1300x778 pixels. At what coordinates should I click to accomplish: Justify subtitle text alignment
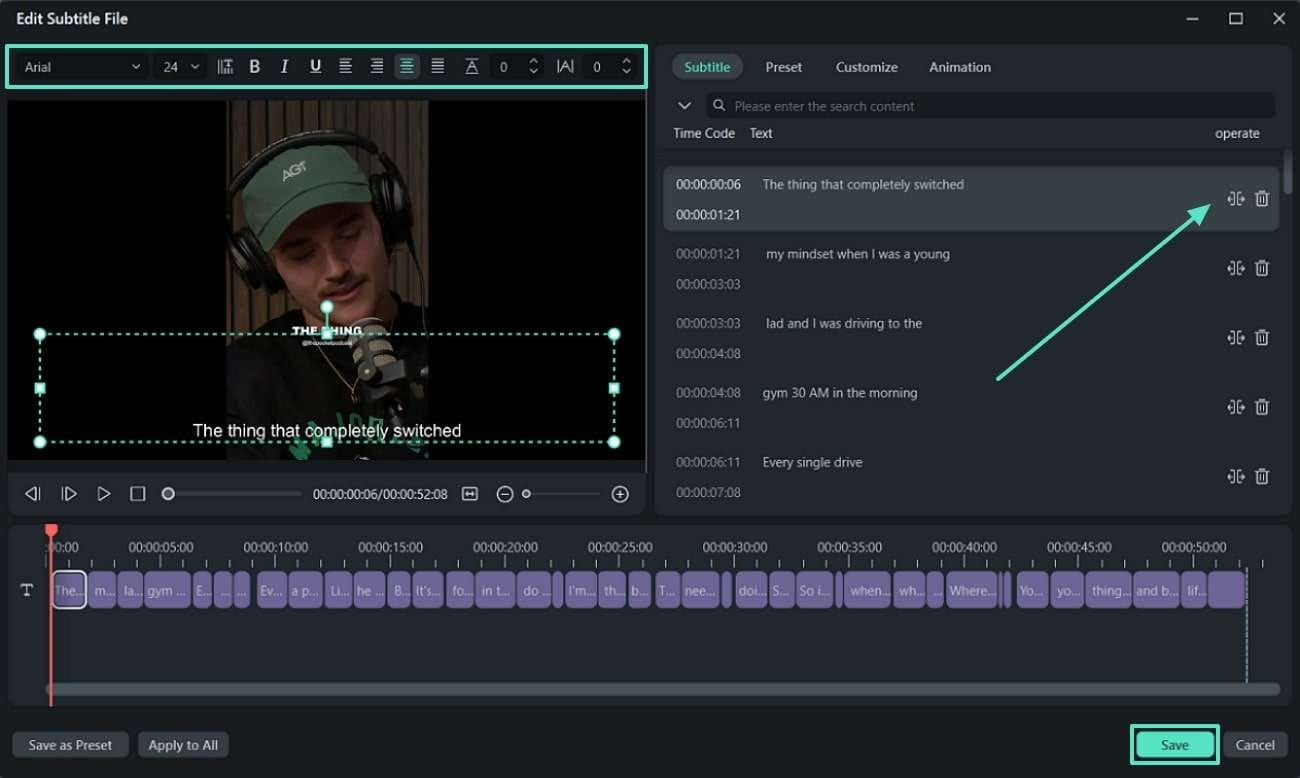[437, 67]
